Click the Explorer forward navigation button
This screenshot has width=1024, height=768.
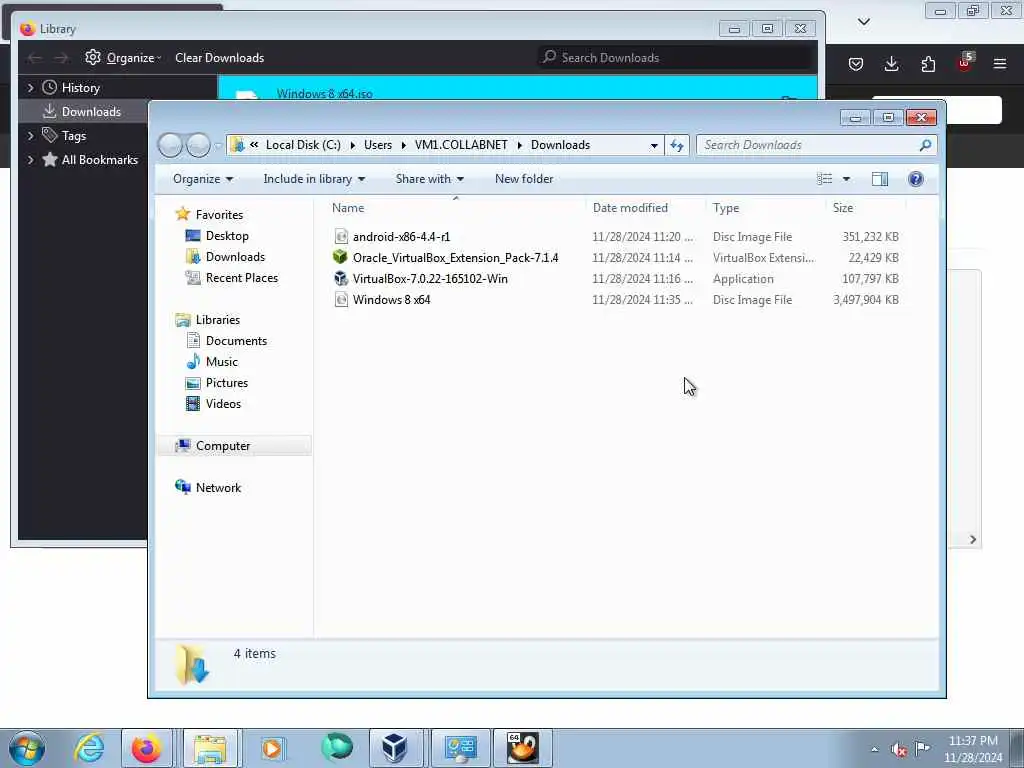tap(199, 145)
